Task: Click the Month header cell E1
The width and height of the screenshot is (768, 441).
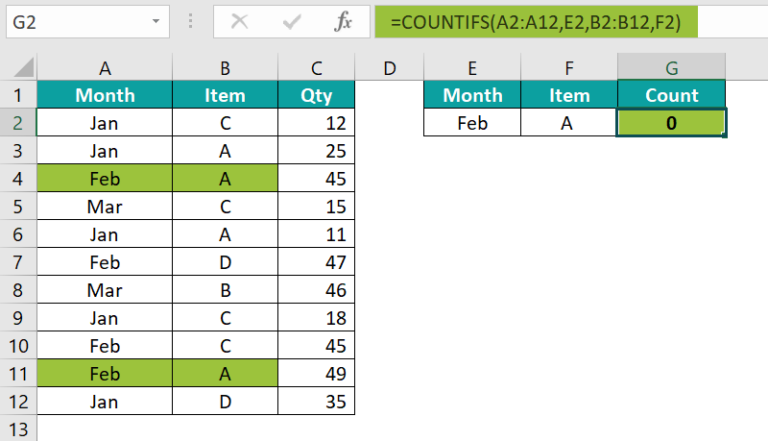Action: coord(472,95)
